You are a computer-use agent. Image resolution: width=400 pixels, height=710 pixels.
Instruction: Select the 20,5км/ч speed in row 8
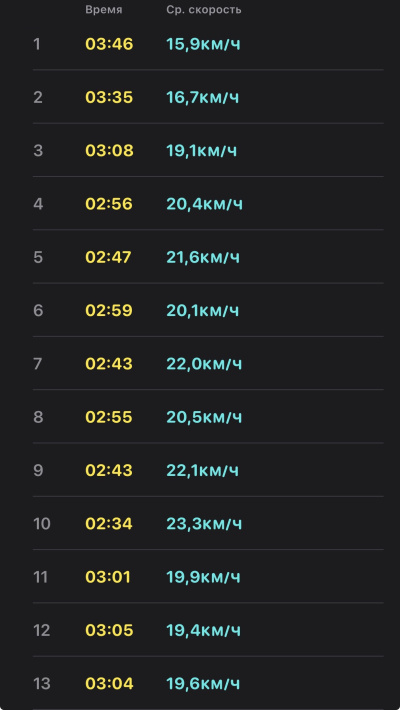pyautogui.click(x=204, y=417)
